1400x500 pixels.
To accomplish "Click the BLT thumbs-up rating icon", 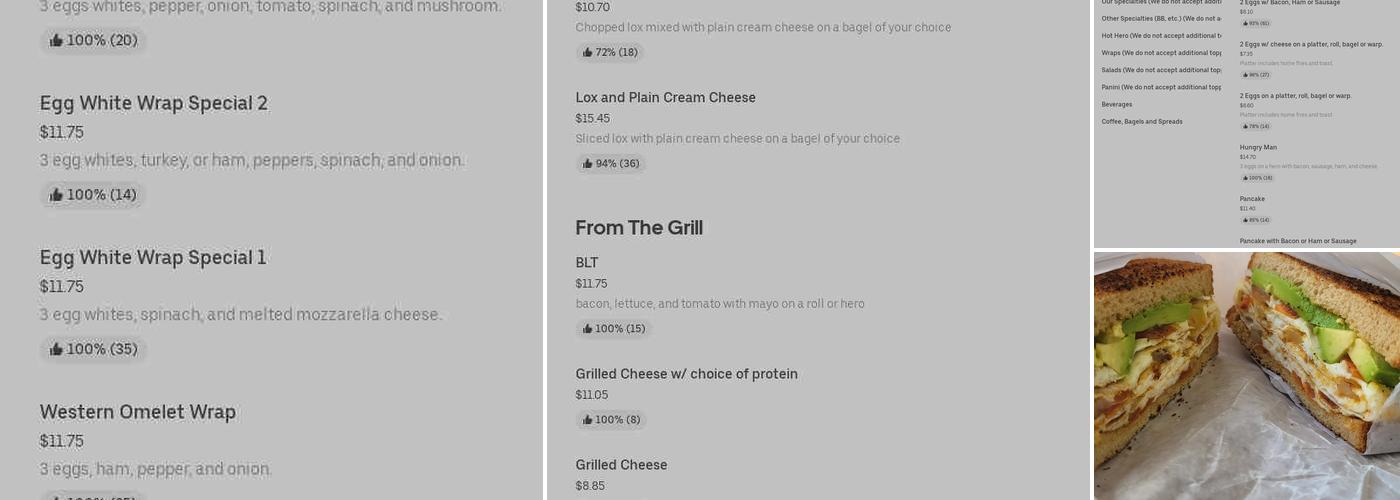I will tap(588, 329).
